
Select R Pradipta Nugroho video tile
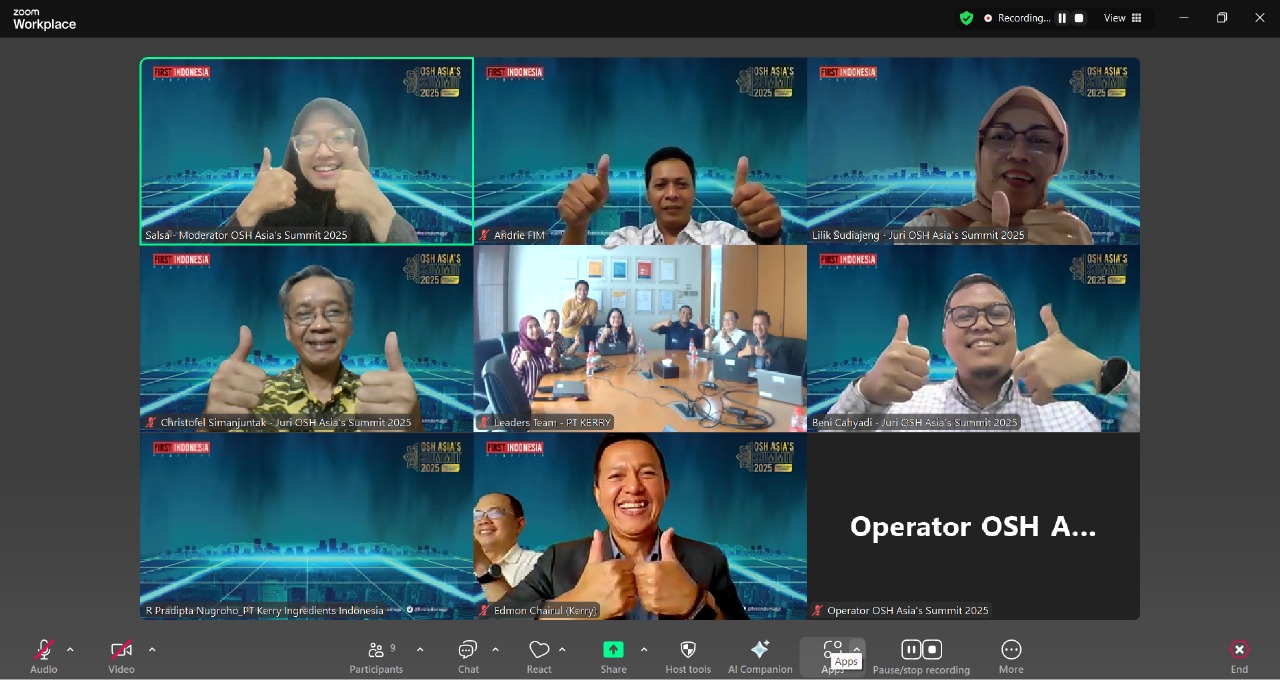(x=307, y=526)
